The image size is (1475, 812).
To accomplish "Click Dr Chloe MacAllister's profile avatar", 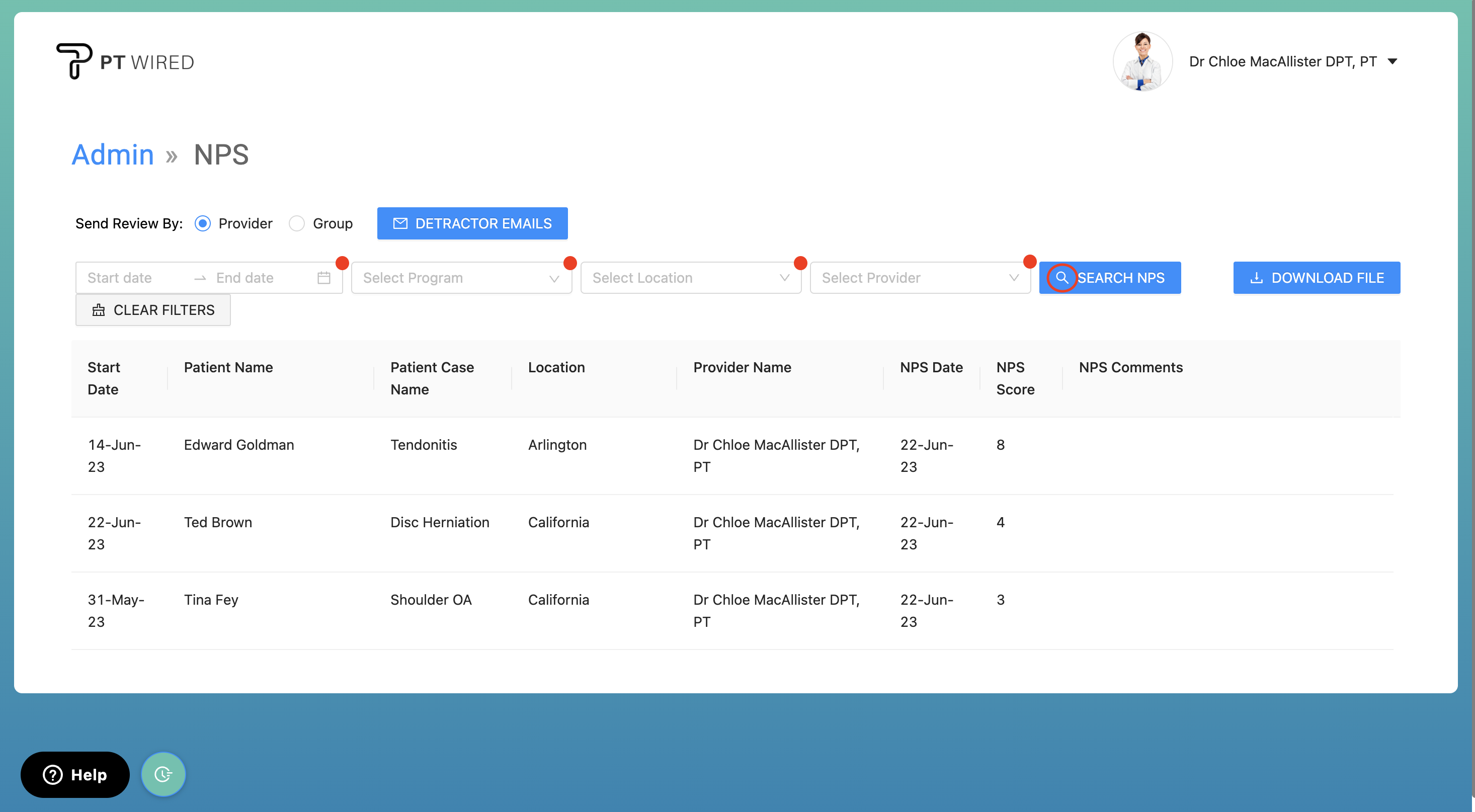I will tap(1142, 61).
